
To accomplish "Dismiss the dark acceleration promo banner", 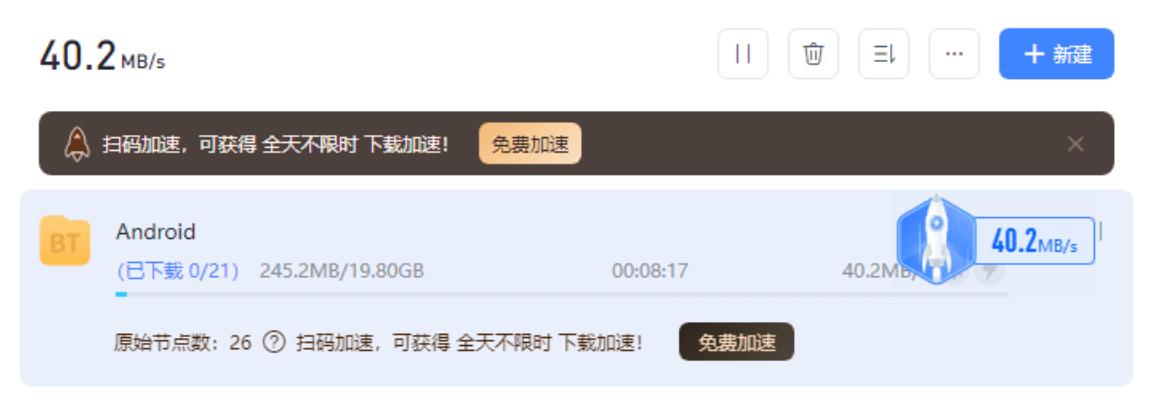I will pyautogui.click(x=1075, y=143).
